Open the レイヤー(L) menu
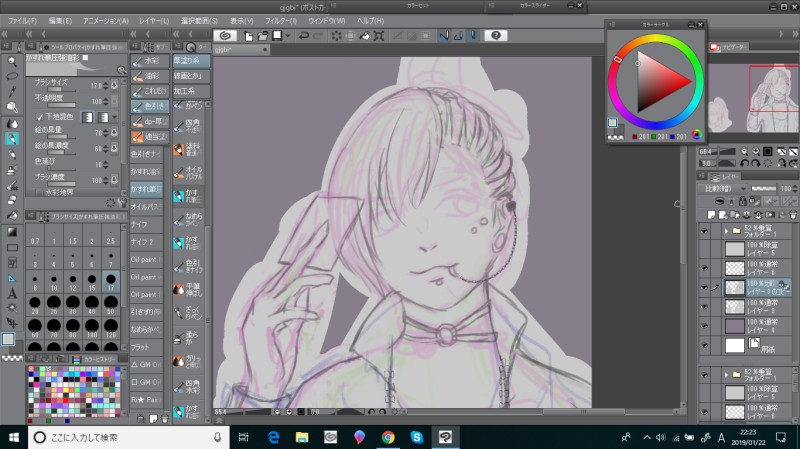The width and height of the screenshot is (800, 449). [154, 21]
